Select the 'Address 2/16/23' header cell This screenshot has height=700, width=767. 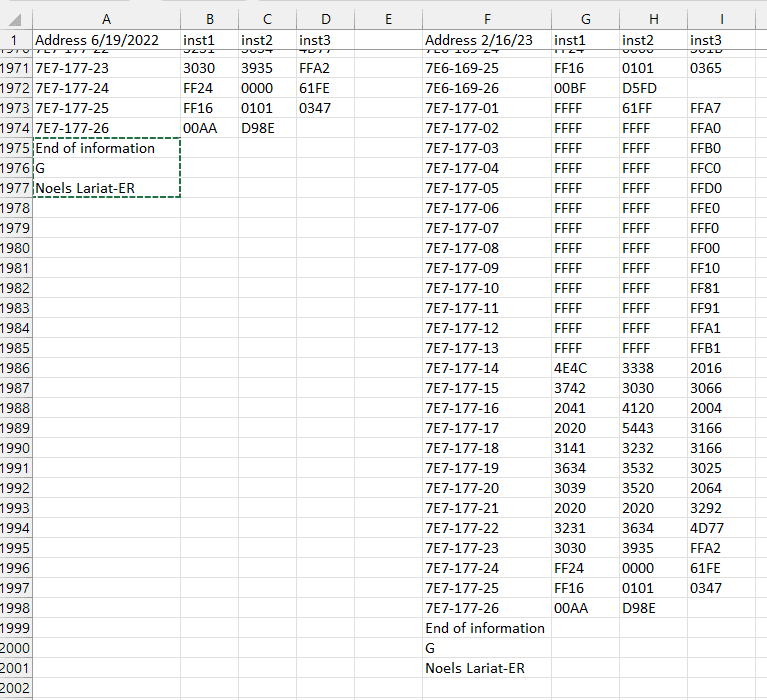(479, 40)
